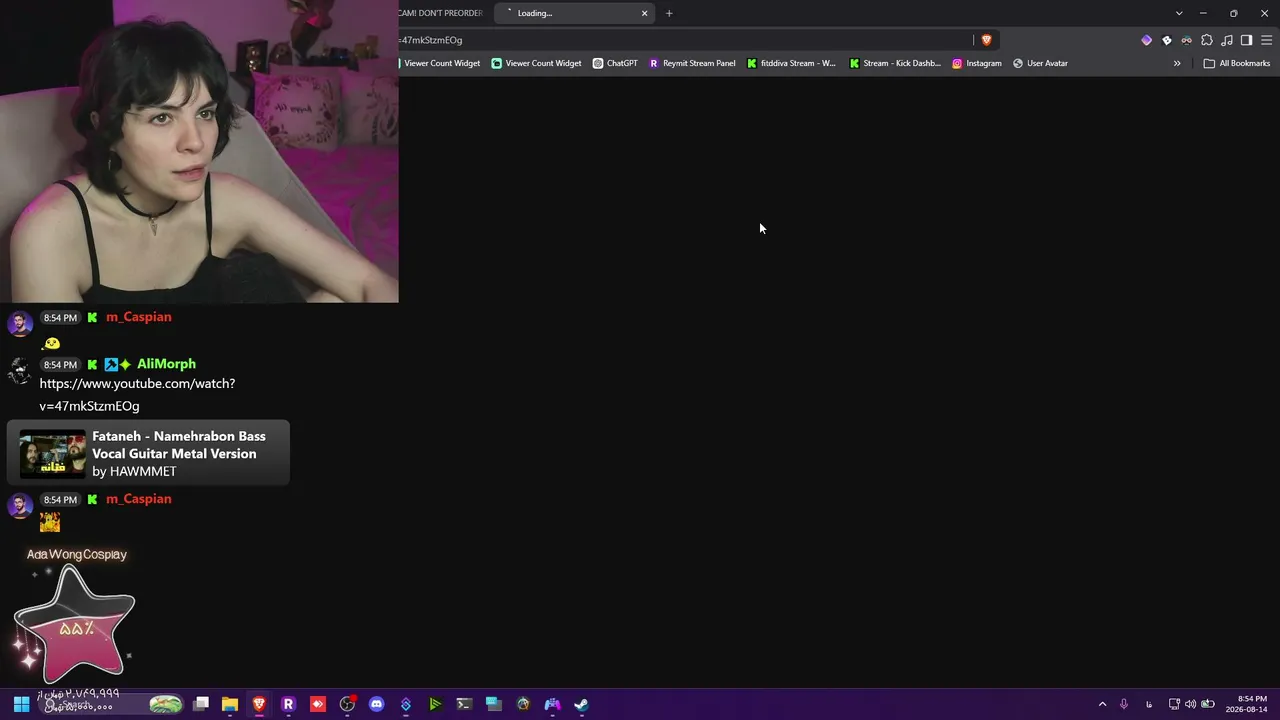1280x720 pixels.
Task: Focus the address bar URL field
Action: tap(685, 40)
